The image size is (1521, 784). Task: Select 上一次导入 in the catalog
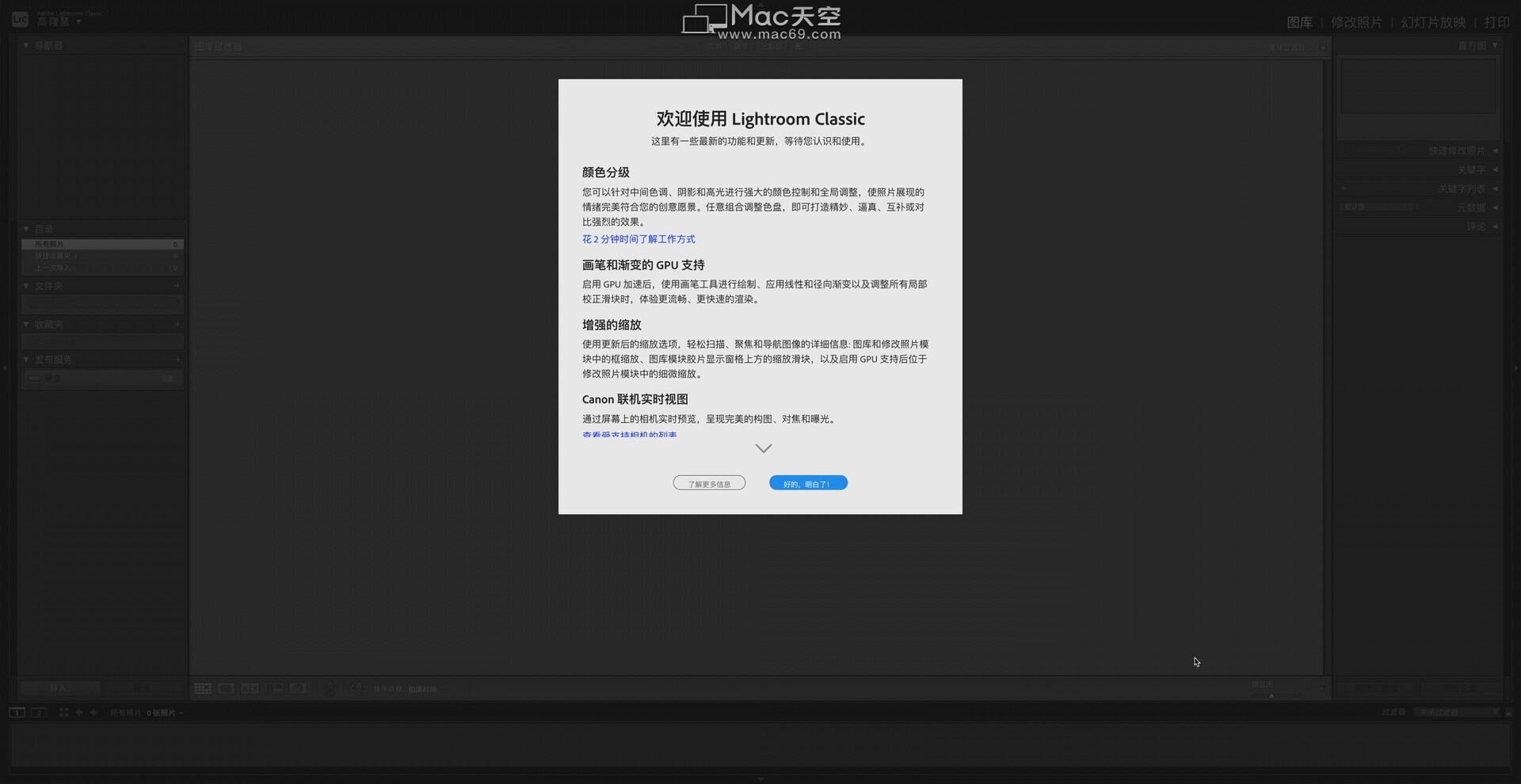pos(102,268)
